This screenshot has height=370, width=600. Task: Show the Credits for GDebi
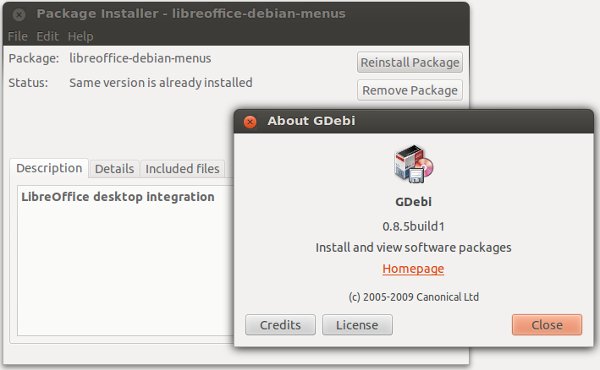click(280, 325)
